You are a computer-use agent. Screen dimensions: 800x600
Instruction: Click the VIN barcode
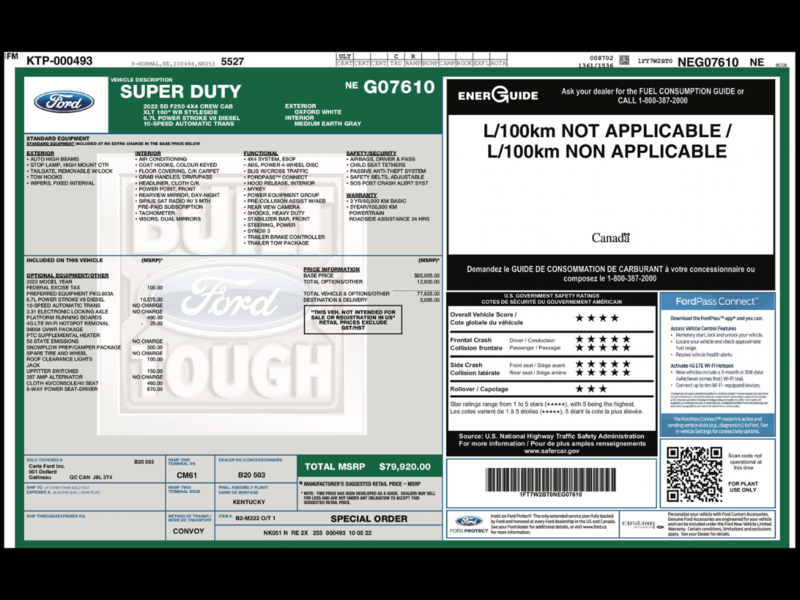551,480
